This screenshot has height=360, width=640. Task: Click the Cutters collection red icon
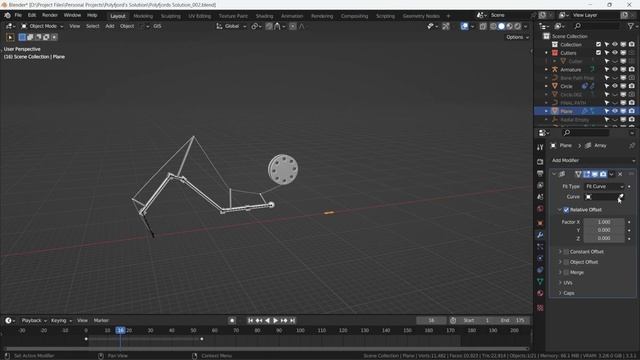click(555, 53)
